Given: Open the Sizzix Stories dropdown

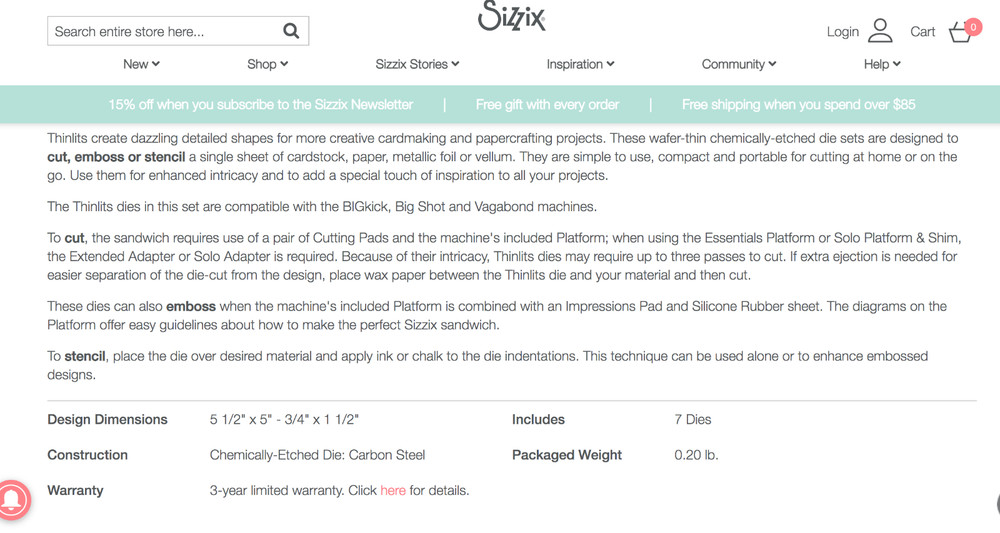Looking at the screenshot, I should point(417,64).
